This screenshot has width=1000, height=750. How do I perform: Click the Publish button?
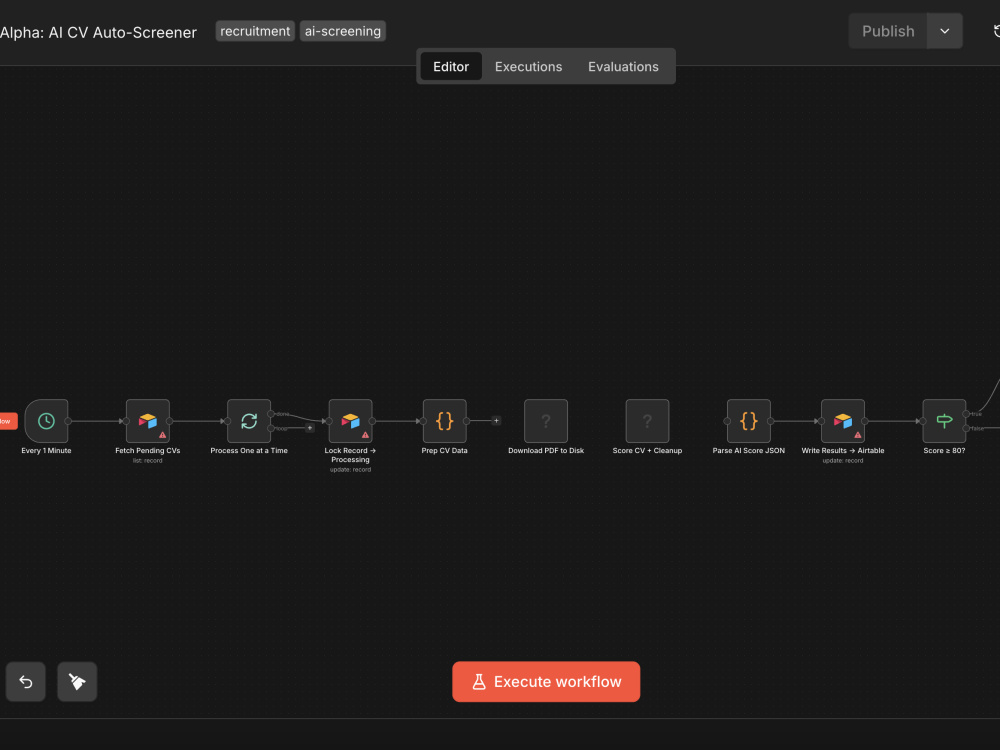pos(888,31)
